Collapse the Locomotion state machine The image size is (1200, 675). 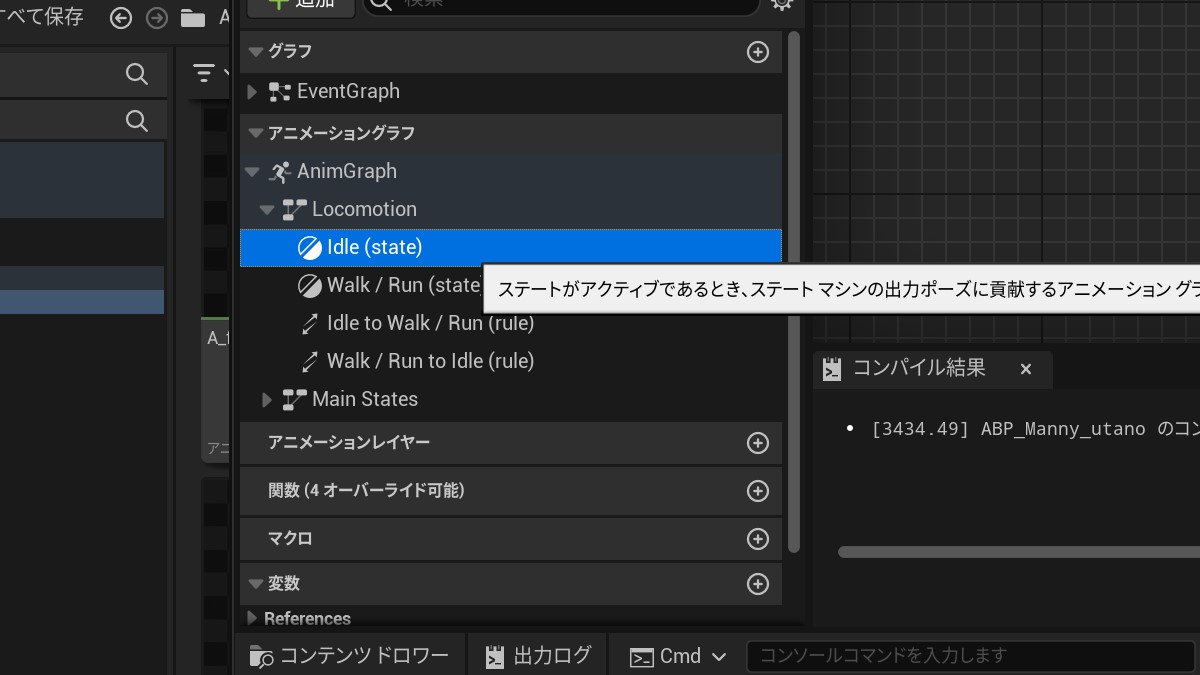pos(267,210)
